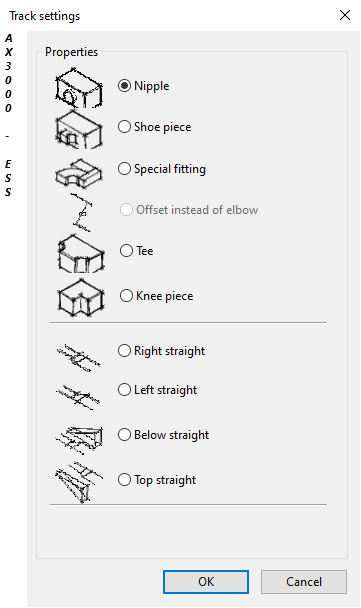Screen dimensions: 361x608
Task: Click the Top straight track icon
Action: 79,482
